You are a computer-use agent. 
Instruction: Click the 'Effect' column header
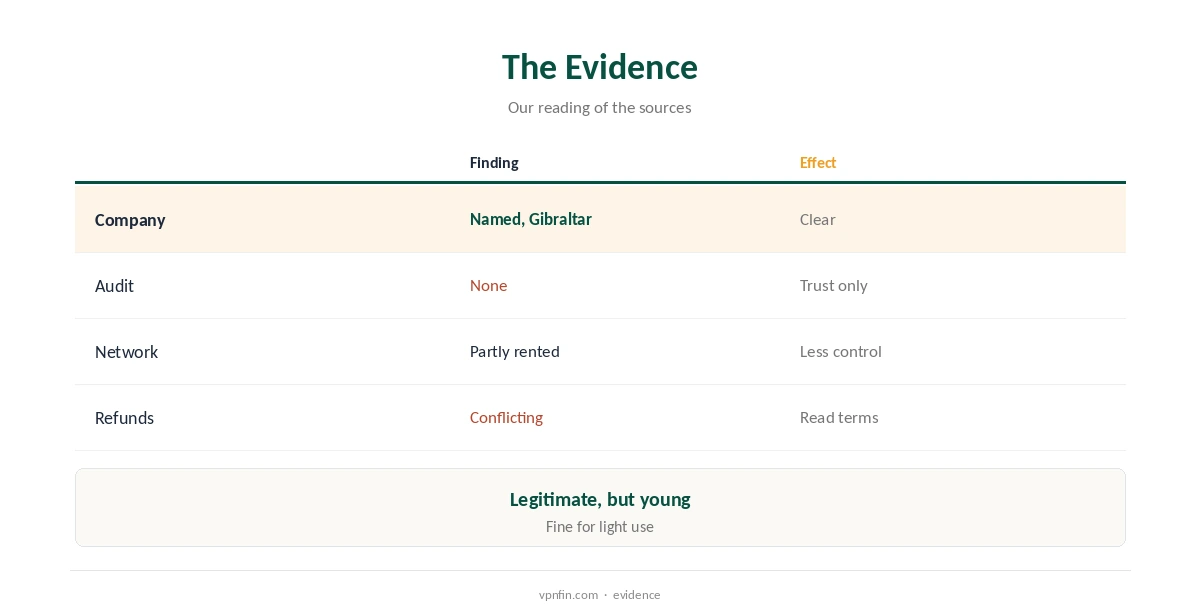[x=818, y=163]
